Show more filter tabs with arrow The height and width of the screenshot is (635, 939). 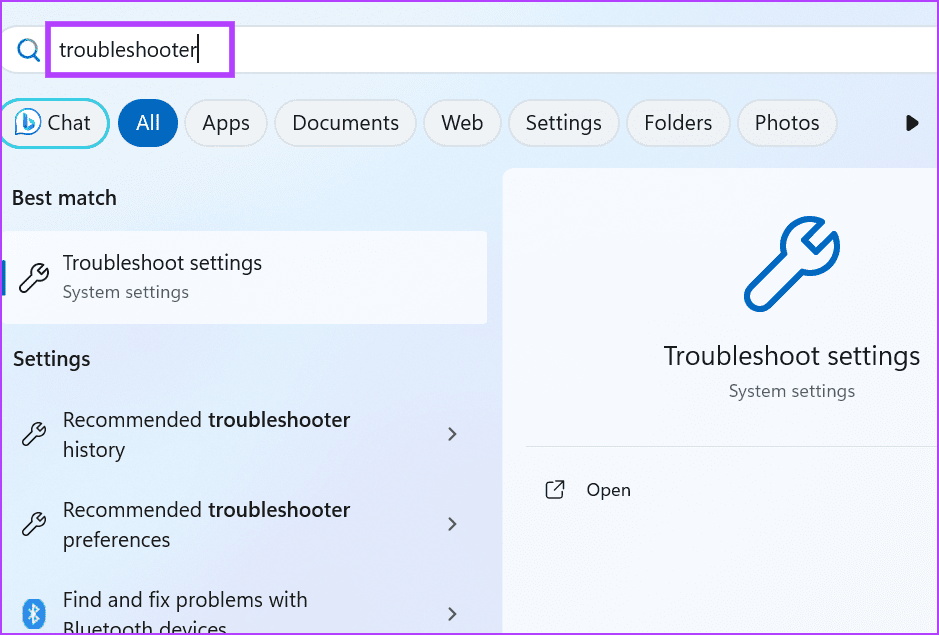click(912, 123)
